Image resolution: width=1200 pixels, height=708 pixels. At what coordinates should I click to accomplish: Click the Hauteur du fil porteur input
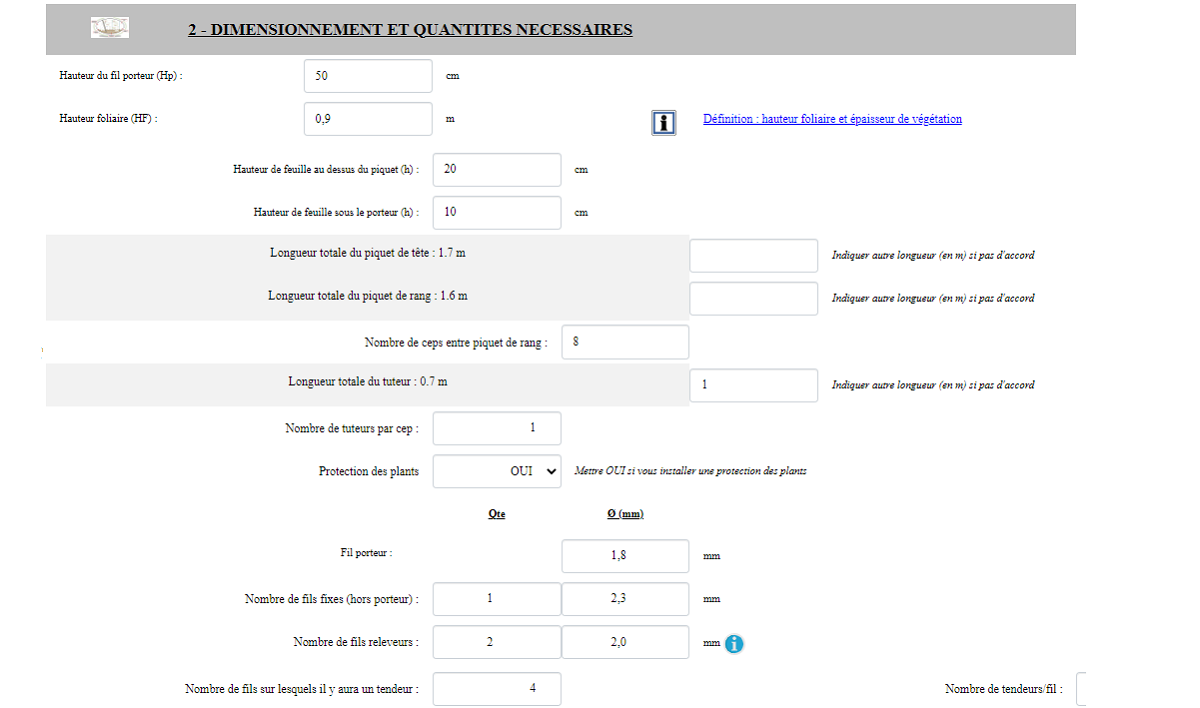click(x=368, y=76)
